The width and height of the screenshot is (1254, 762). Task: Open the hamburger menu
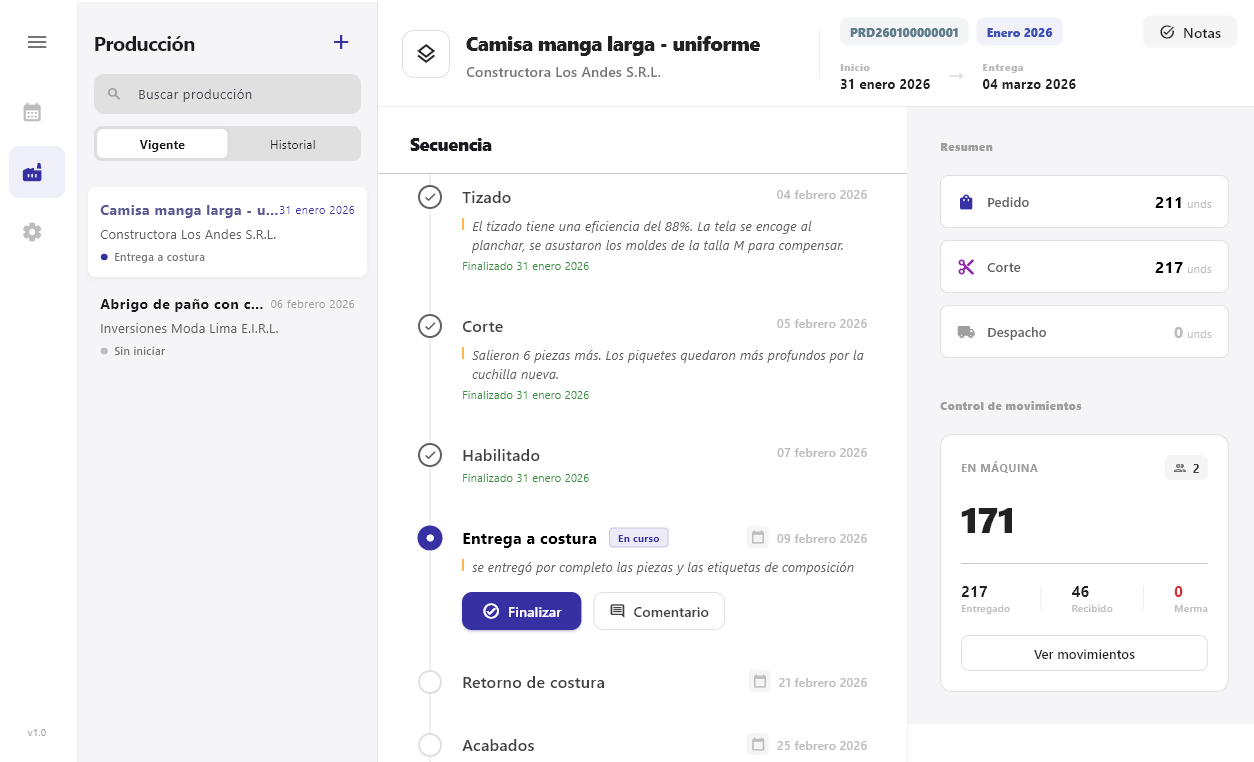(37, 42)
